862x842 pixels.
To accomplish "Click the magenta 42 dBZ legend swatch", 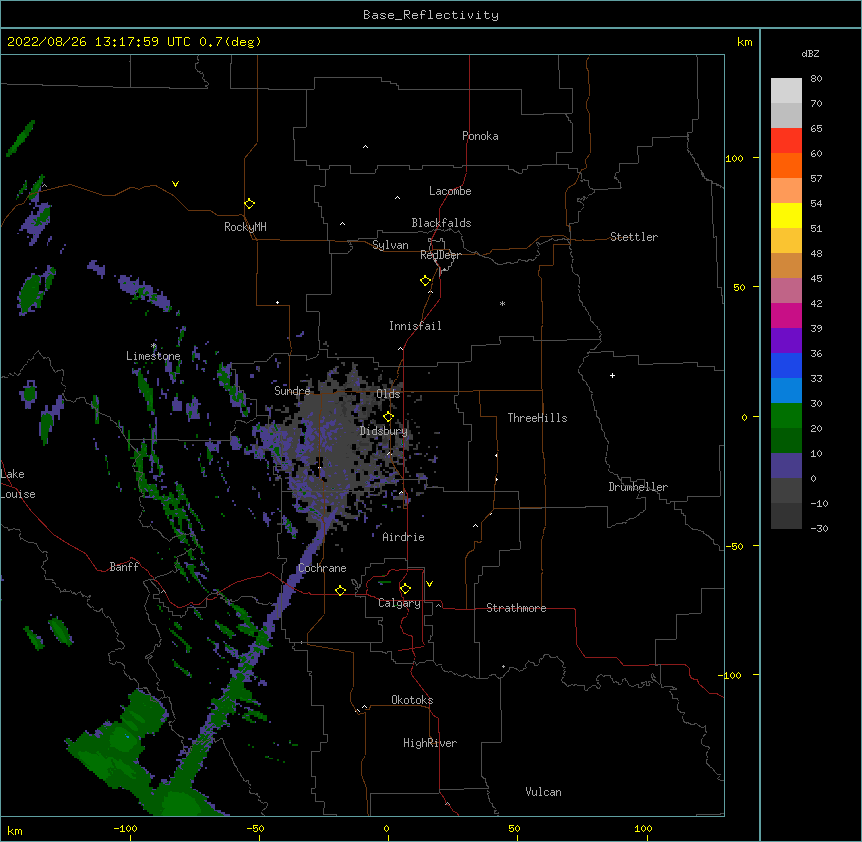I will click(x=786, y=315).
